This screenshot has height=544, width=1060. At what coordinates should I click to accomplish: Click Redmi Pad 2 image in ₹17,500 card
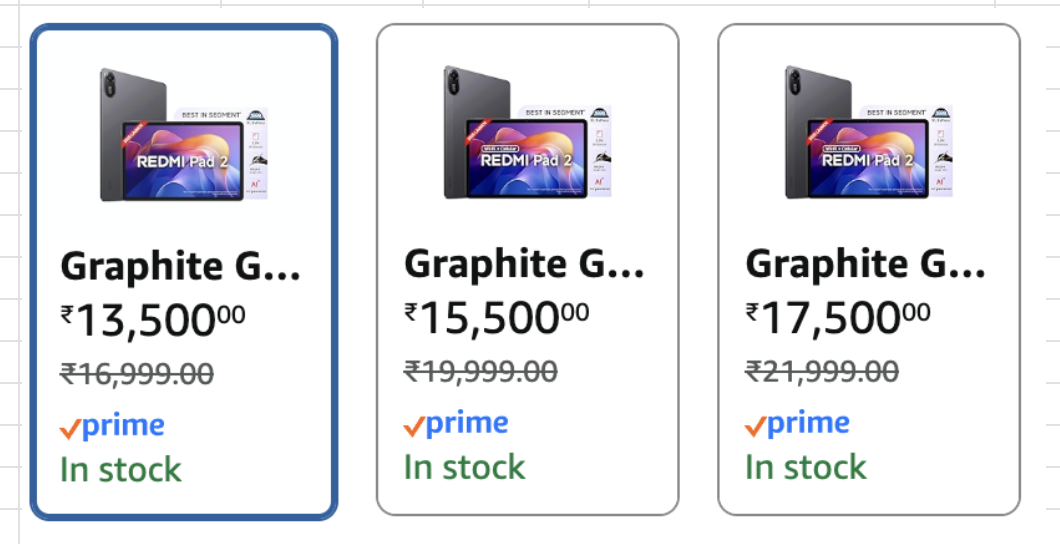(868, 133)
